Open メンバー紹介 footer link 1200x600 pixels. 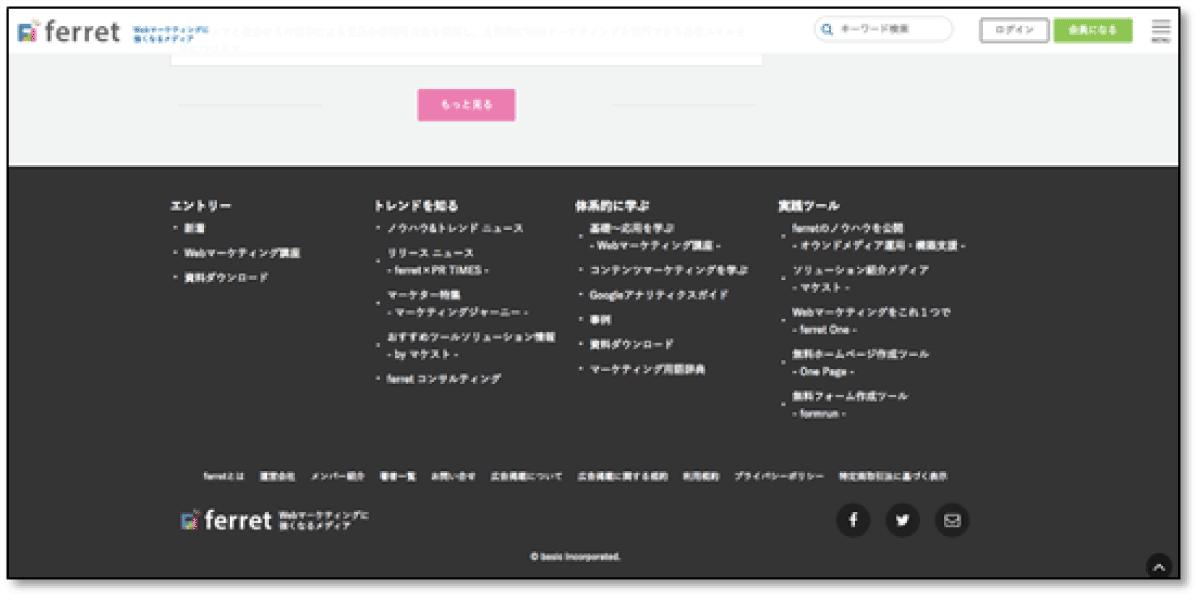(338, 477)
